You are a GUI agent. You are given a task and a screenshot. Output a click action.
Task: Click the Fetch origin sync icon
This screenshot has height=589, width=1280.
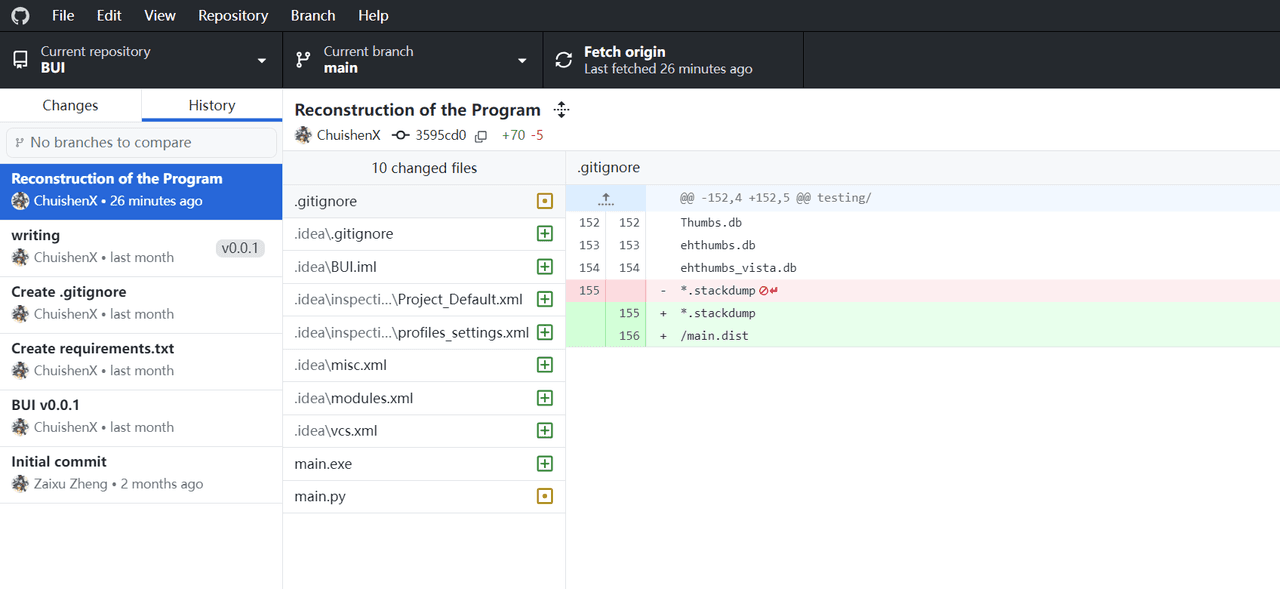coord(565,60)
